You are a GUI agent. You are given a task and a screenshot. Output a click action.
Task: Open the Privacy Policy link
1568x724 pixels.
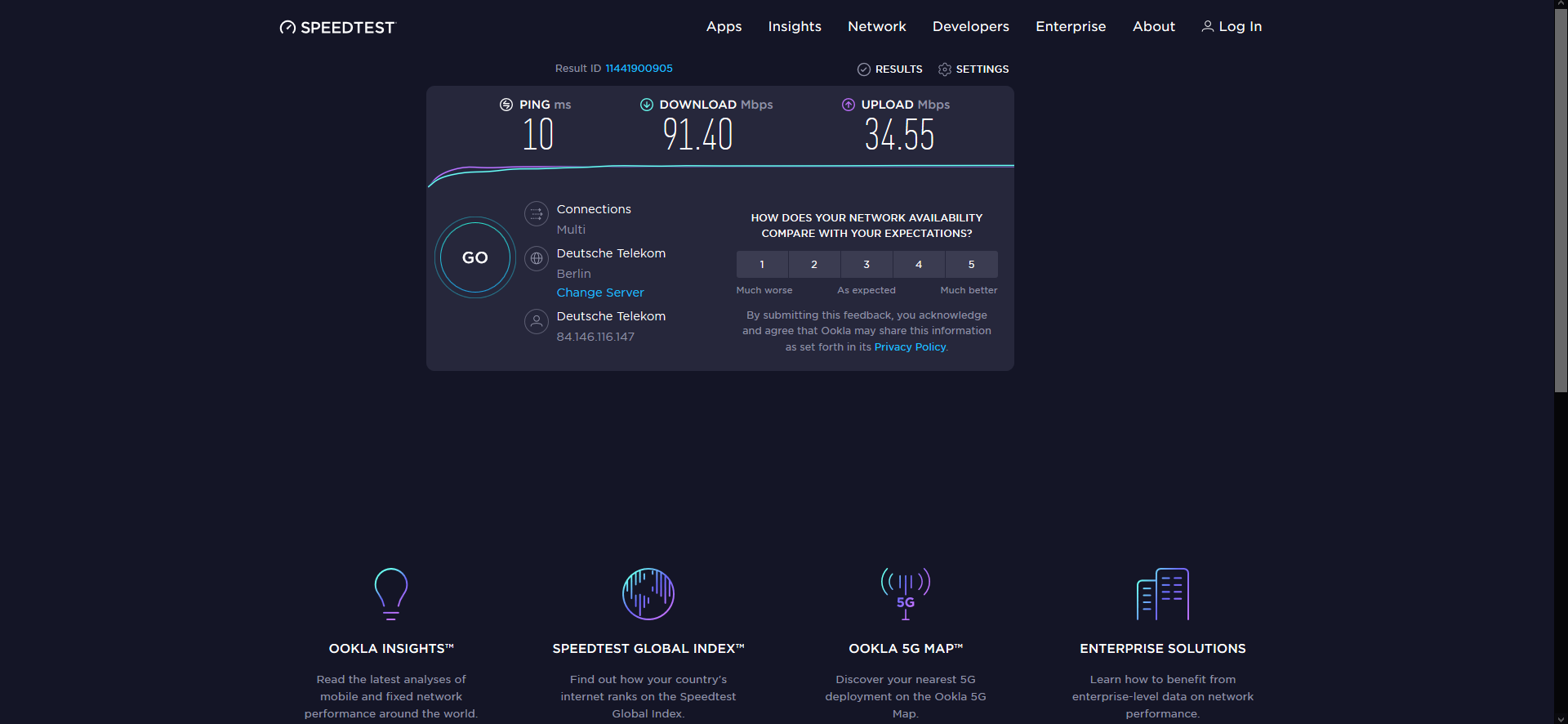[x=910, y=347]
